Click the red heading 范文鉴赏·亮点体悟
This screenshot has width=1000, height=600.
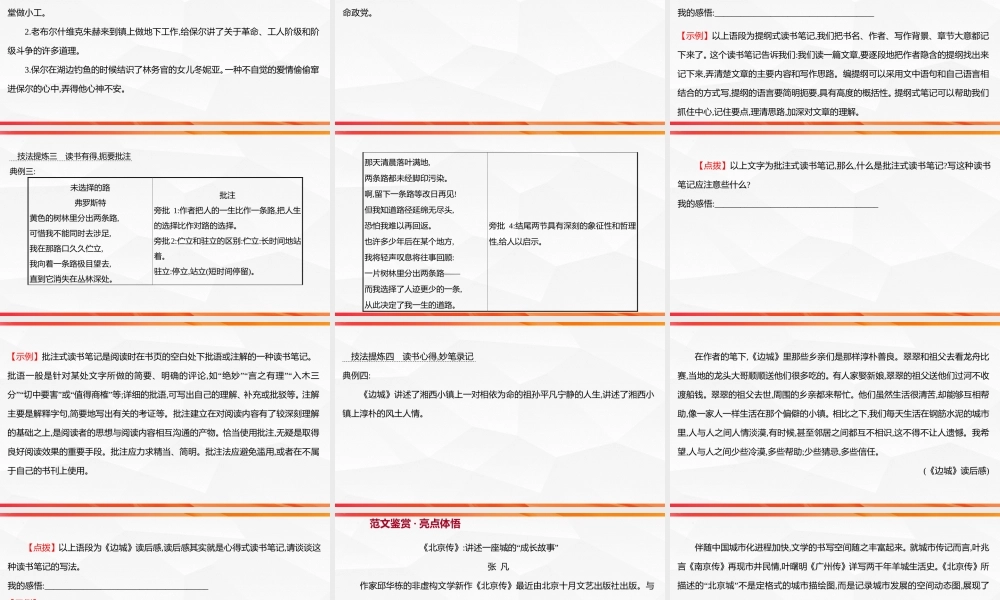[x=415, y=523]
